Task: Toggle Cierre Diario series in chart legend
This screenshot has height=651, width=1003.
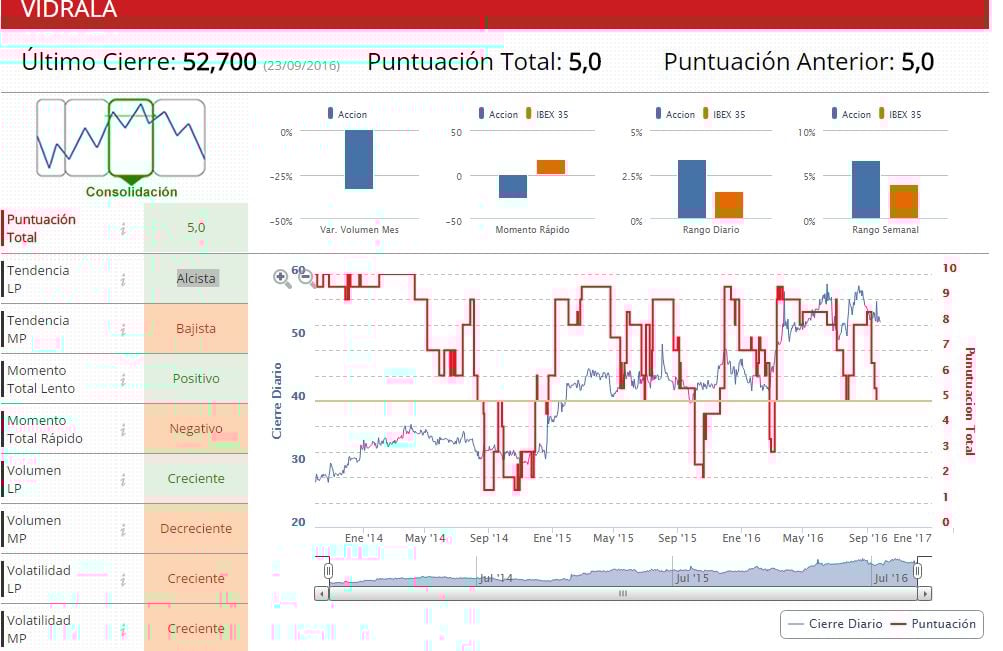Action: (835, 624)
